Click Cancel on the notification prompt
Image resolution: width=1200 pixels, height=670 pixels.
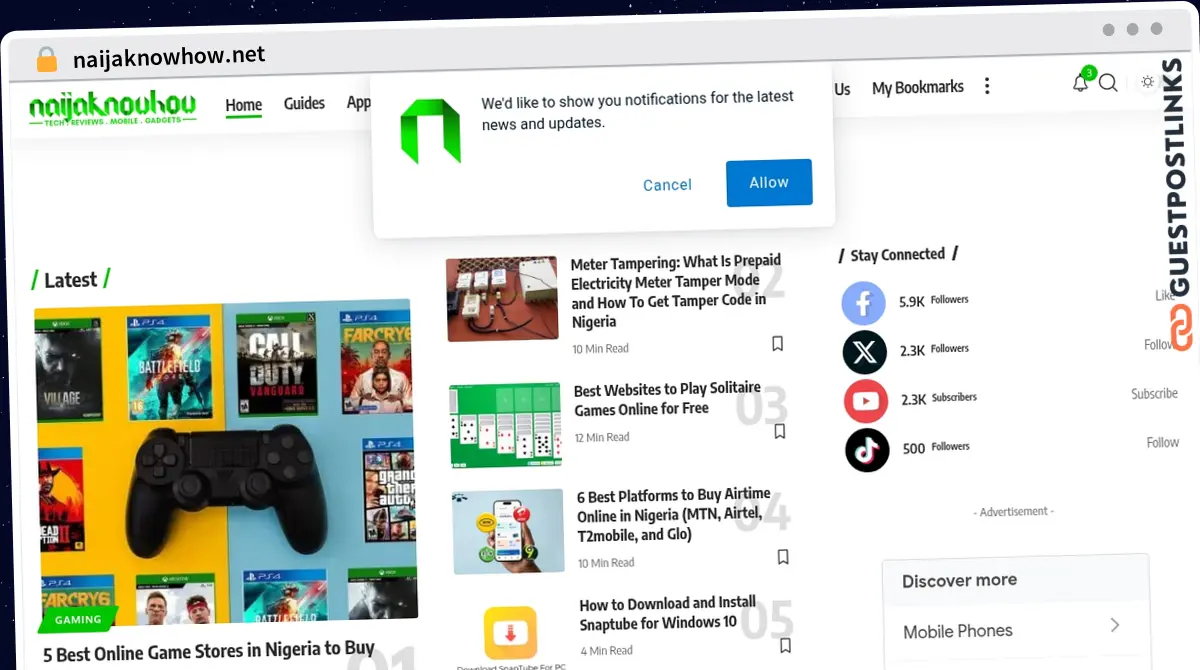tap(667, 185)
